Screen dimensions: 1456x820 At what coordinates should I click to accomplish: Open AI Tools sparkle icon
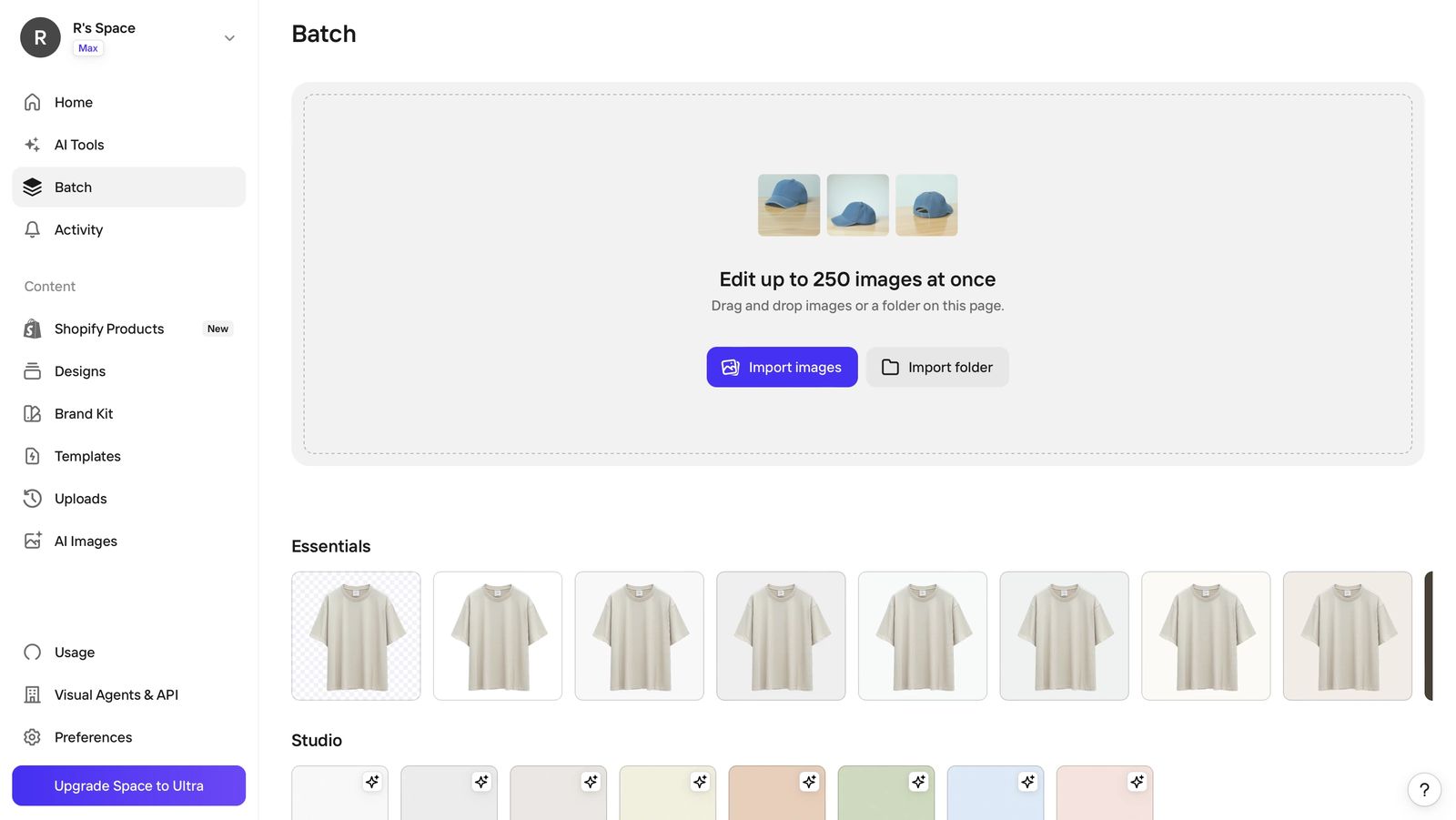click(x=33, y=145)
